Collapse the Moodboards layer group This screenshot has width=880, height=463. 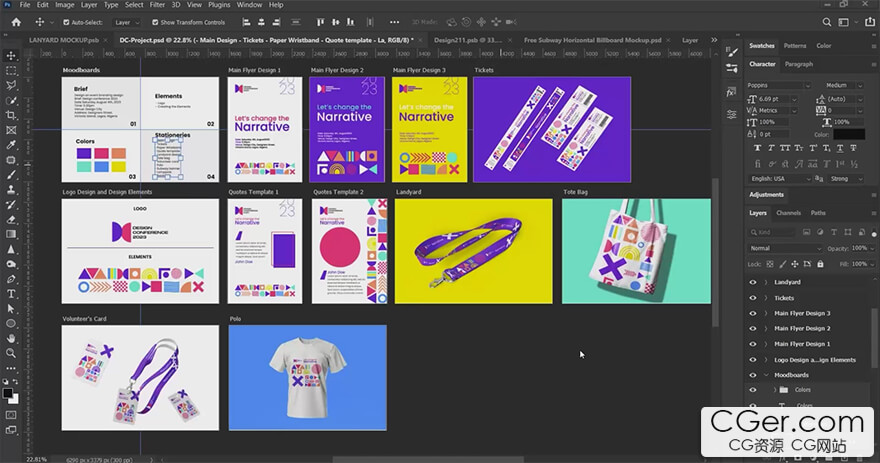click(x=766, y=375)
